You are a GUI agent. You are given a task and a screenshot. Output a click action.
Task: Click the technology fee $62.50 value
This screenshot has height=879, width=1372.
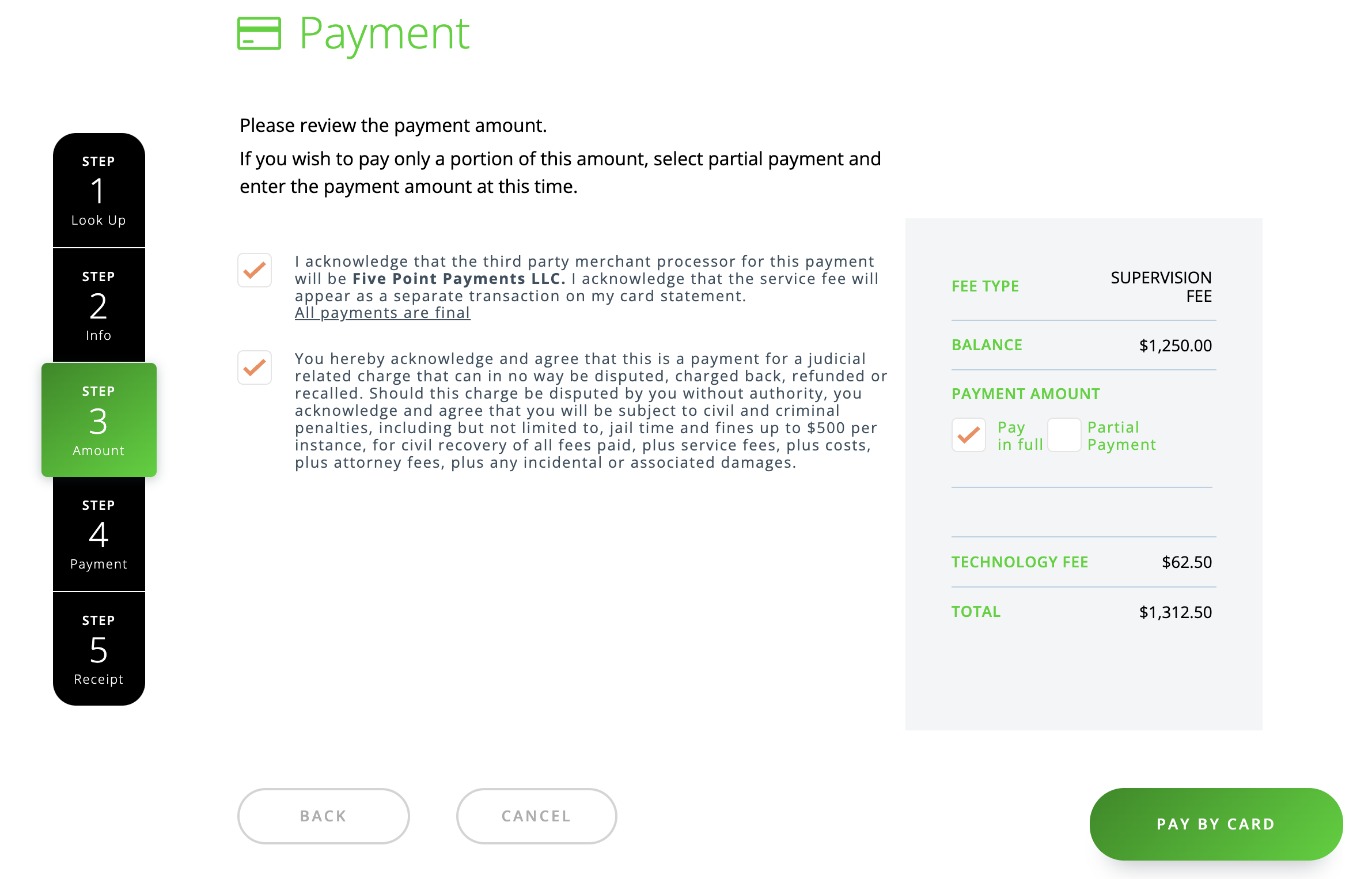[x=1187, y=562]
